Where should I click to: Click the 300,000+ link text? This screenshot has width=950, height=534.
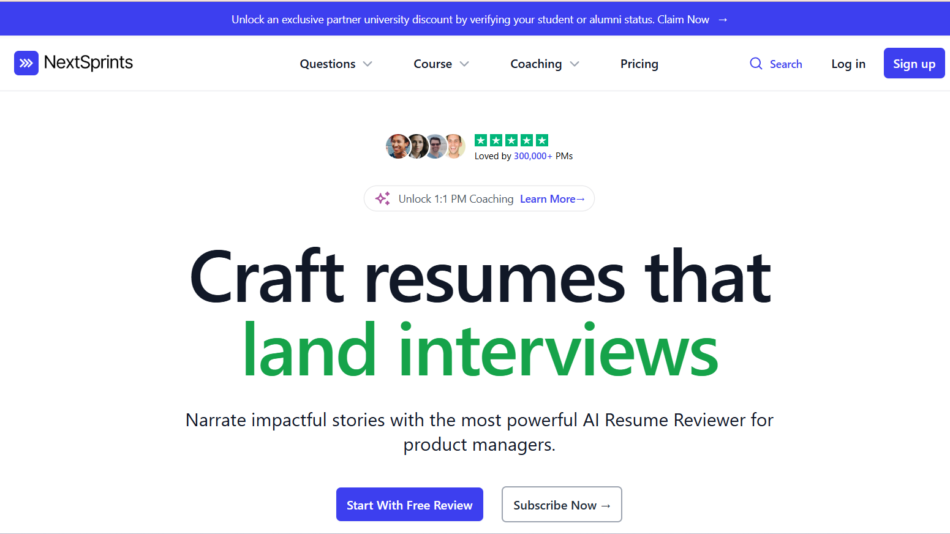point(533,156)
